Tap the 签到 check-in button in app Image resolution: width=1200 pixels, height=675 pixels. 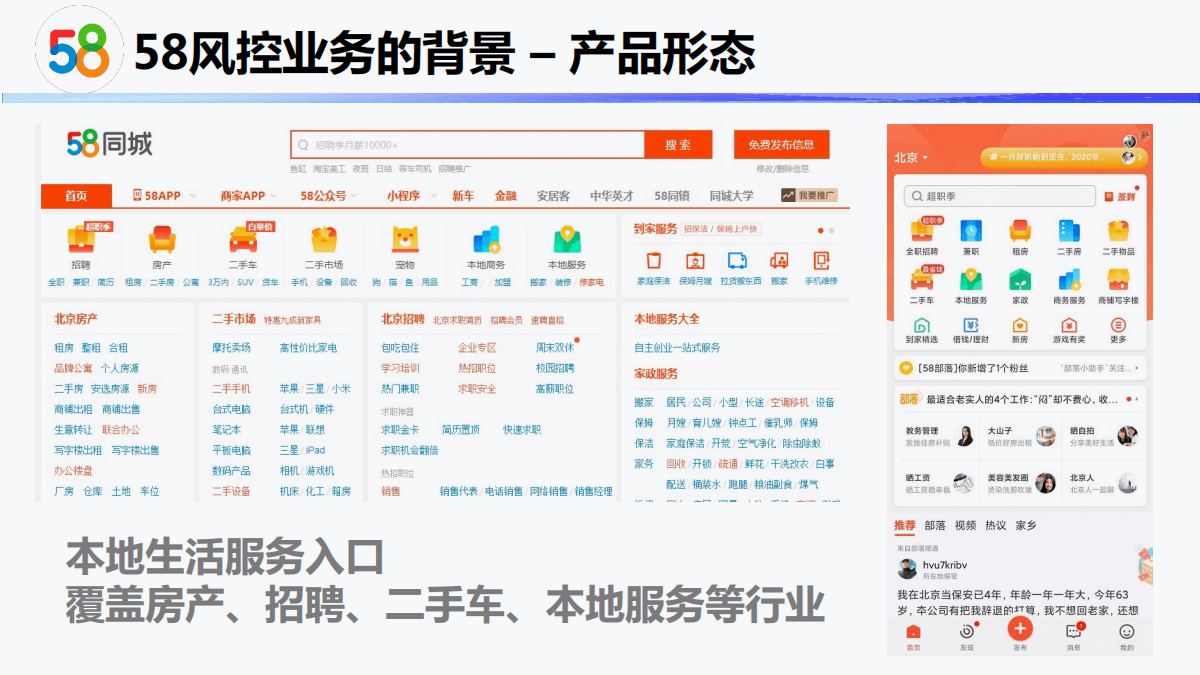tap(1120, 197)
